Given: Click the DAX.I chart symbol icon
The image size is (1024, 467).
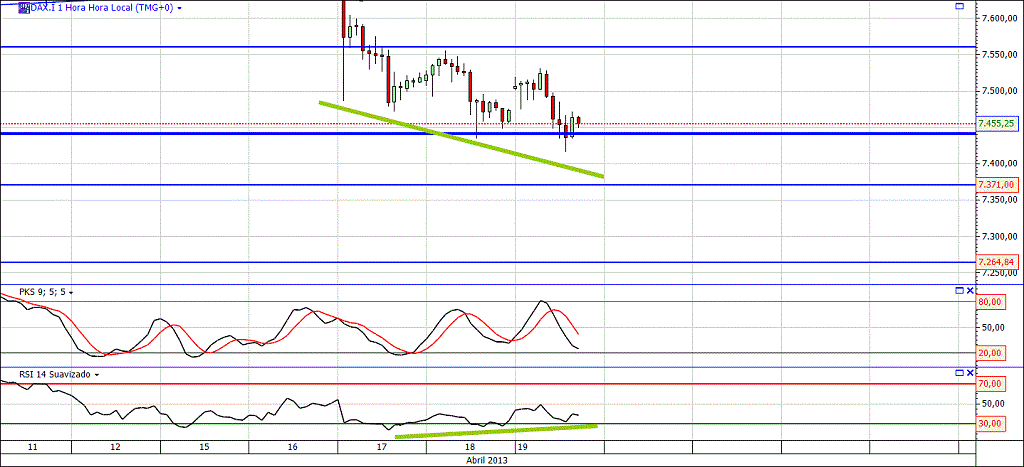Looking at the screenshot, I should (x=23, y=8).
